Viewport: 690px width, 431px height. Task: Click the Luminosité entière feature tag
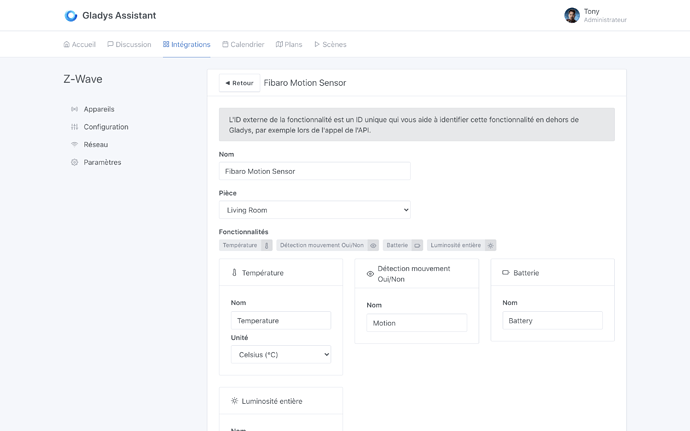point(462,245)
